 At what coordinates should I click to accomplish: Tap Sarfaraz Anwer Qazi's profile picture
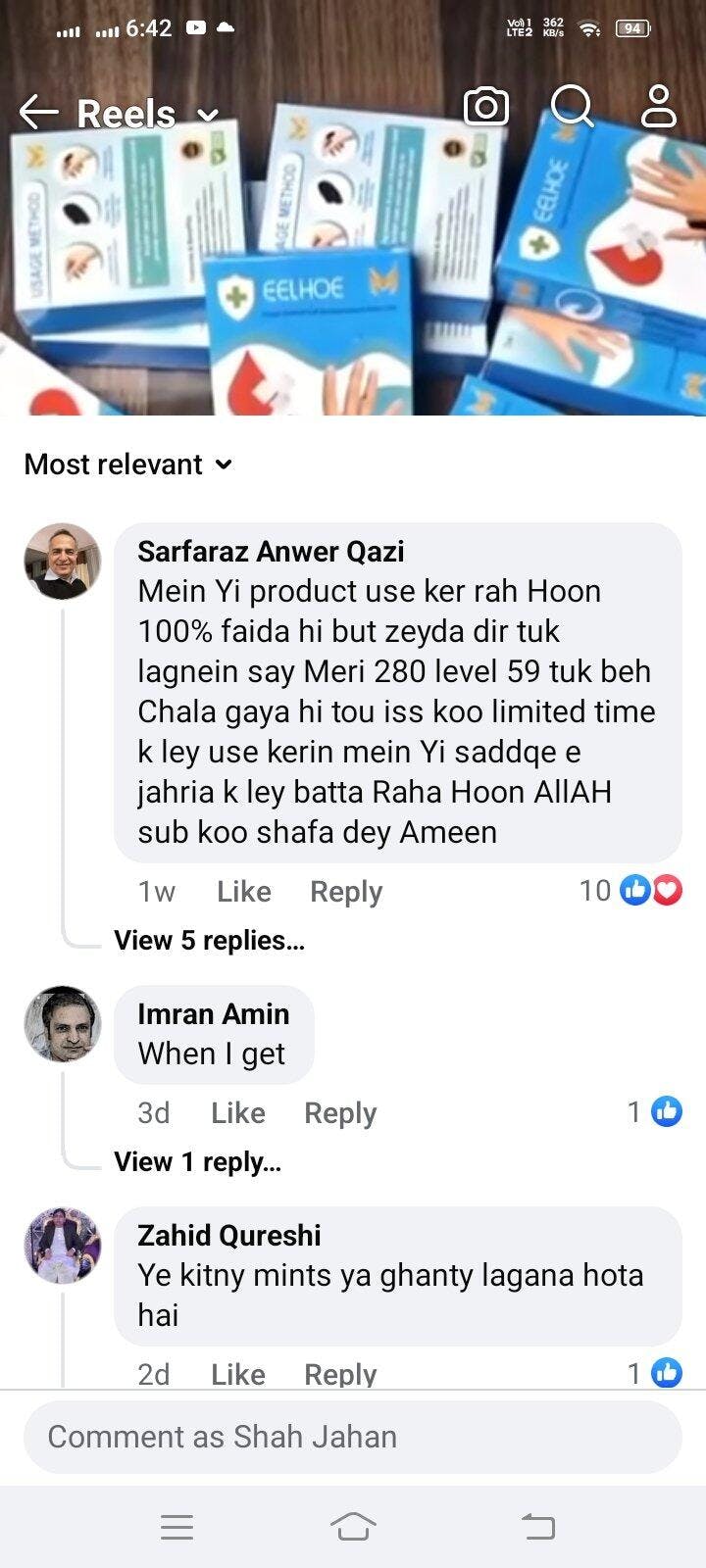tap(63, 562)
